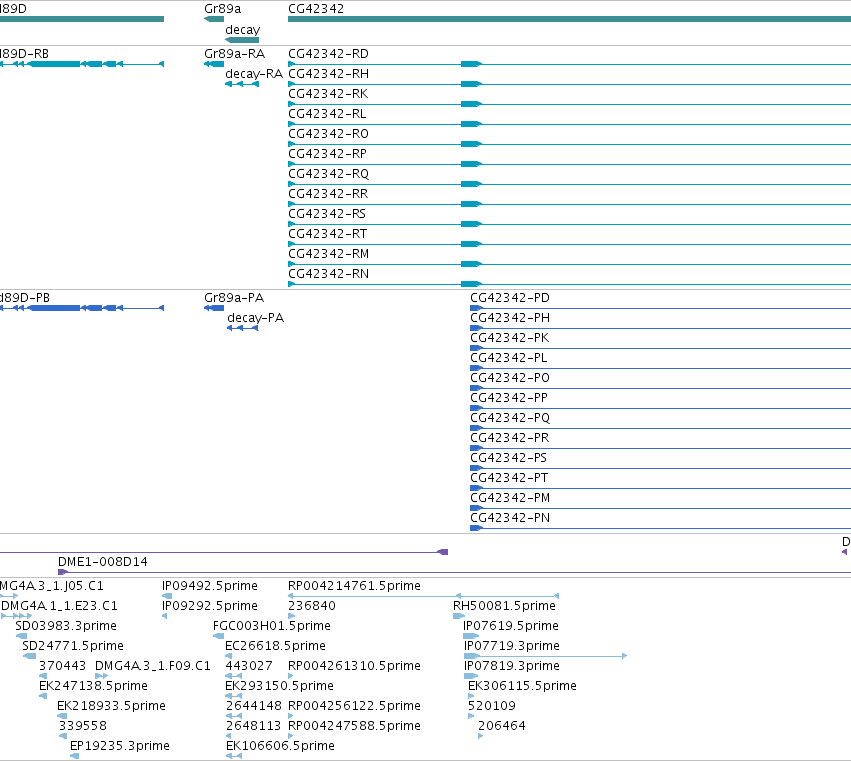851x761 pixels.
Task: Select transcript CG42342-RS
Action: click(x=327, y=214)
